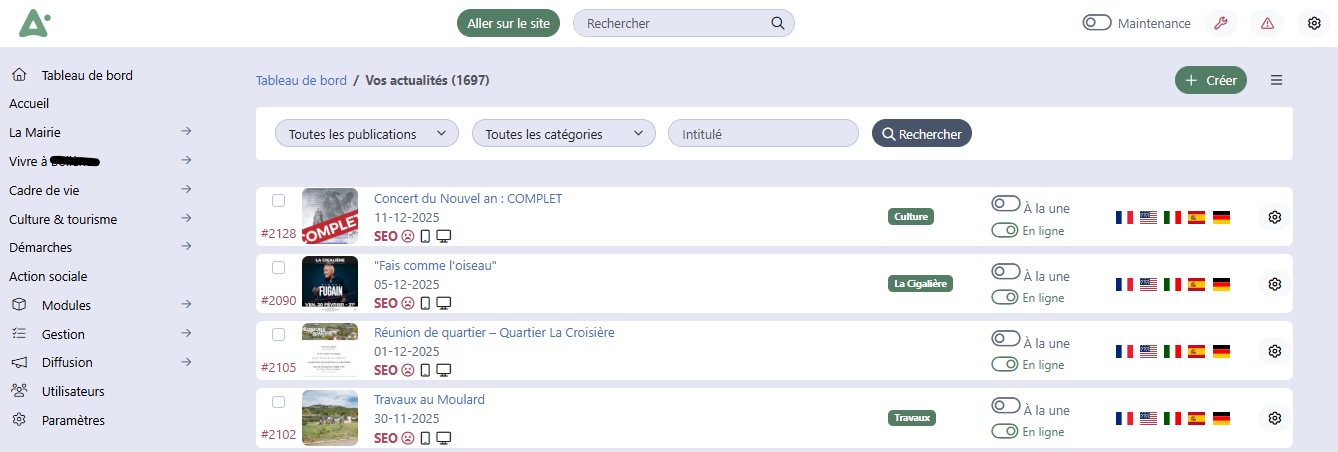The image size is (1338, 452).
Task: Click desktop preview icon for "Fais comme l'oiseau"
Action: click(444, 303)
